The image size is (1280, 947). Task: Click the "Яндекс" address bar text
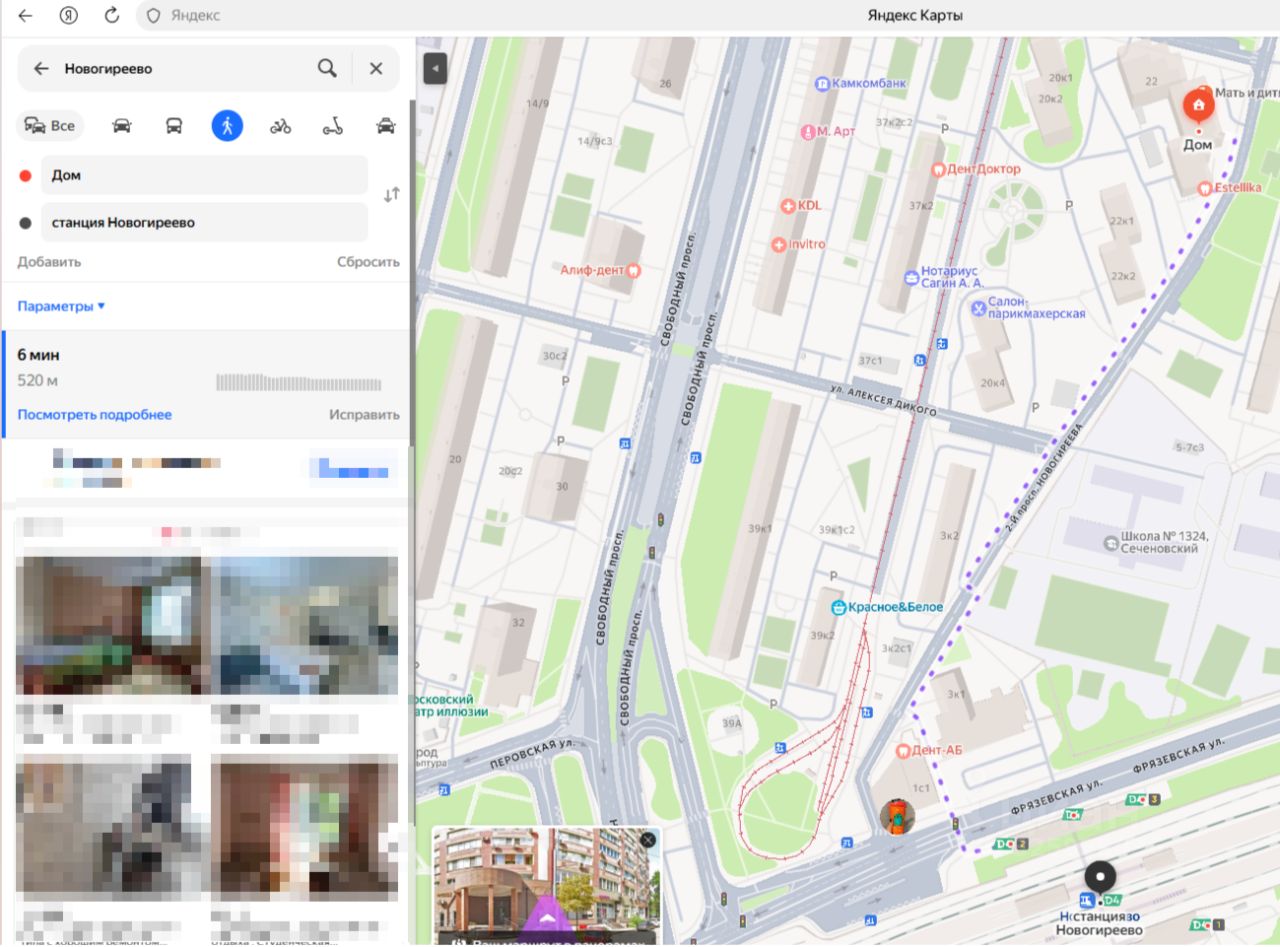pyautogui.click(x=195, y=15)
